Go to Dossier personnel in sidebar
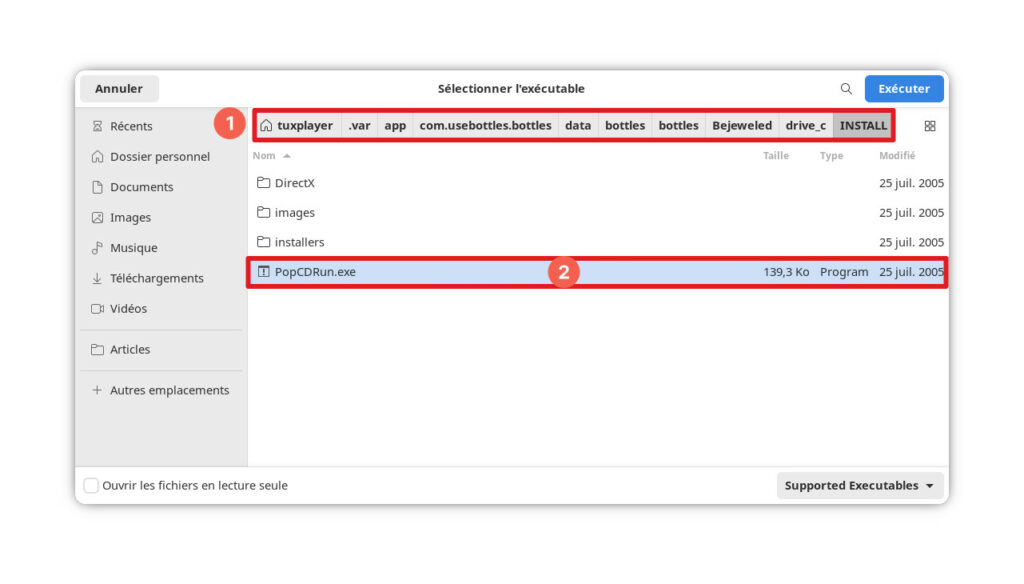Screen dimensions: 1024x584 pyautogui.click(x=159, y=157)
